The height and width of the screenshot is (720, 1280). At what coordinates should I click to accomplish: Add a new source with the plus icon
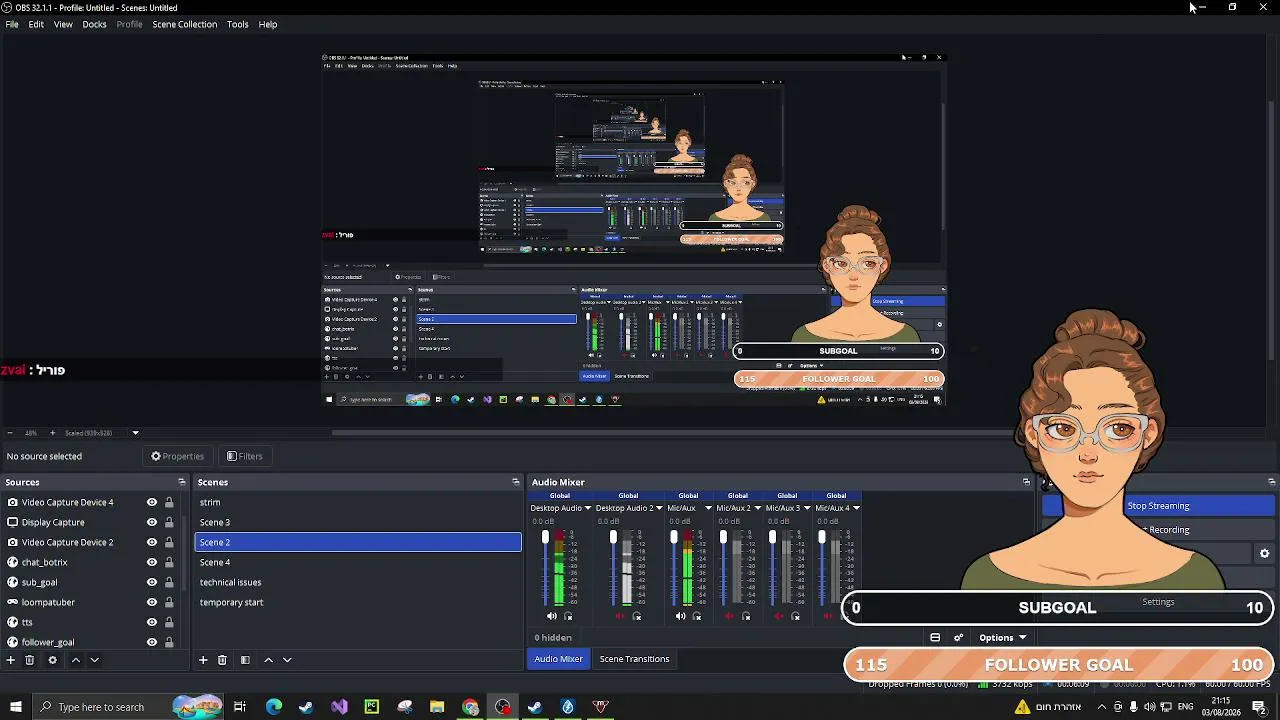11,660
